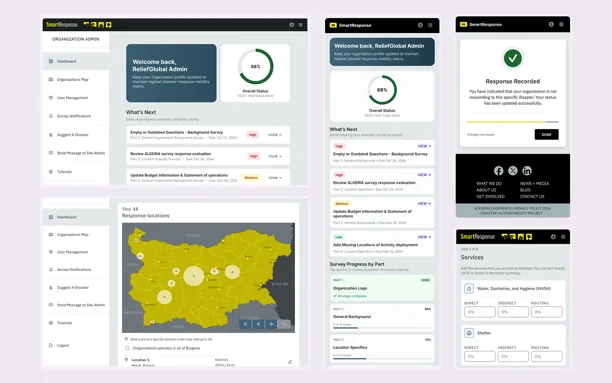Expand VIEW on mobile 'Update Budget Information' card
612x383 pixels.
pos(424,204)
